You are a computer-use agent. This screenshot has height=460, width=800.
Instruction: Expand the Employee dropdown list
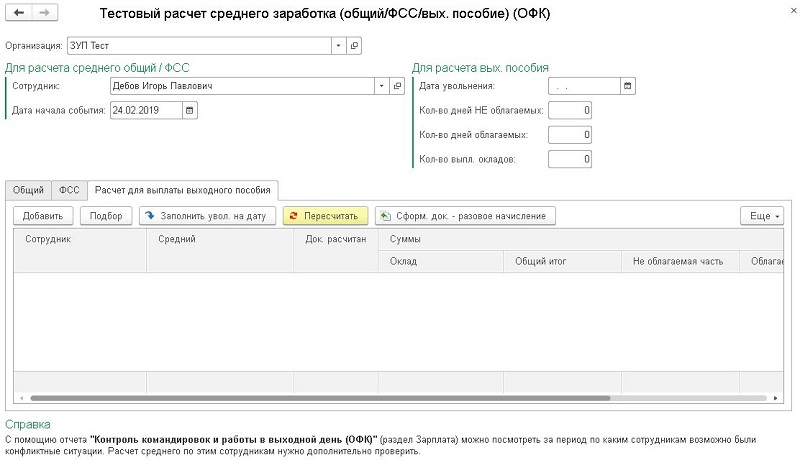[382, 86]
